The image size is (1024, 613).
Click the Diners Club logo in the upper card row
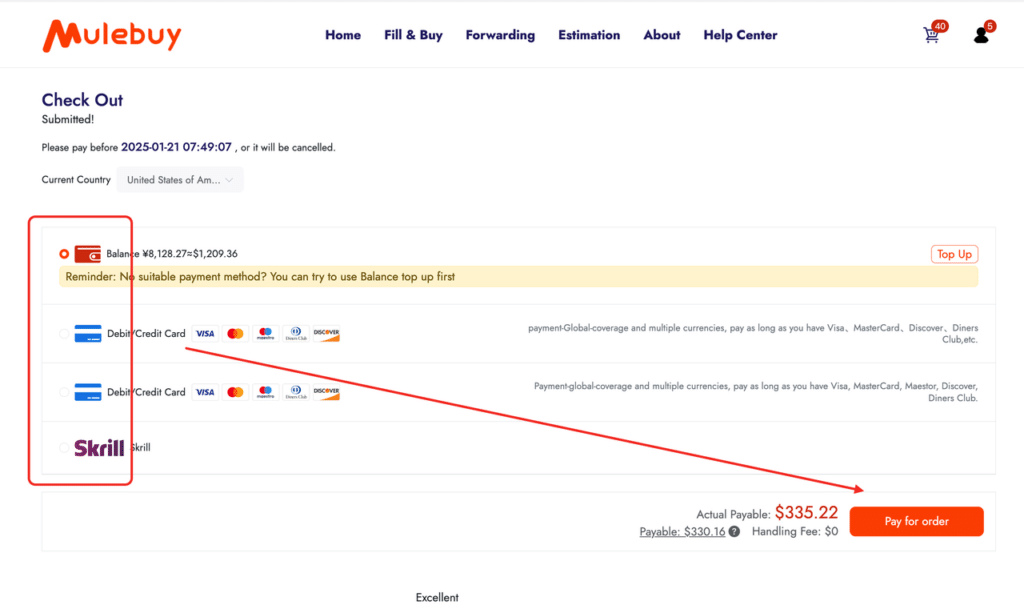(296, 334)
